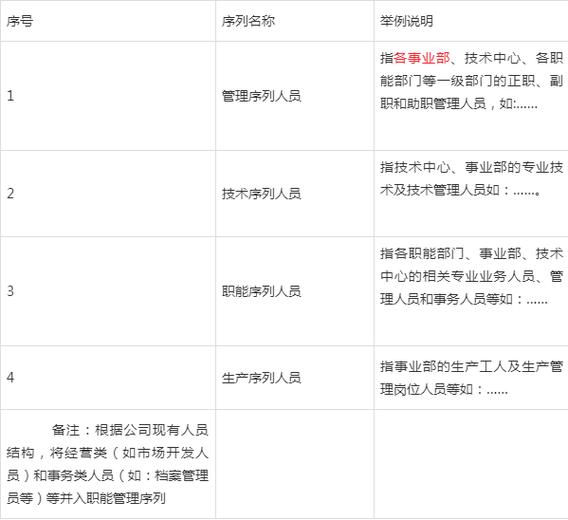The image size is (568, 520).
Task: Click the description starting 指技术中心、事业部的专业技术
Action: click(471, 179)
